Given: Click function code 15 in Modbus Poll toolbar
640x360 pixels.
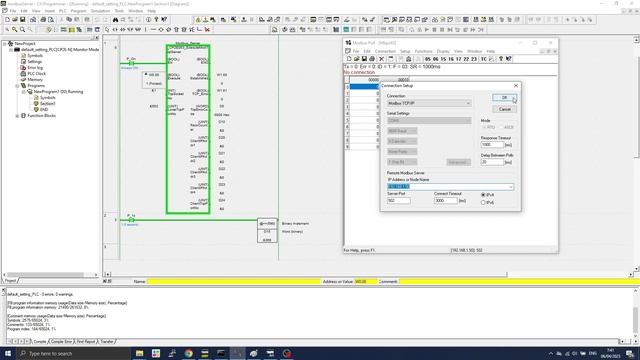Looking at the screenshot, I should coord(443,59).
